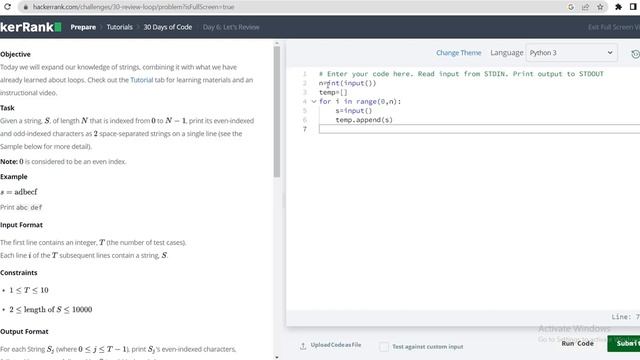Click the Output Format heading
This screenshot has width=640, height=360.
click(x=24, y=331)
